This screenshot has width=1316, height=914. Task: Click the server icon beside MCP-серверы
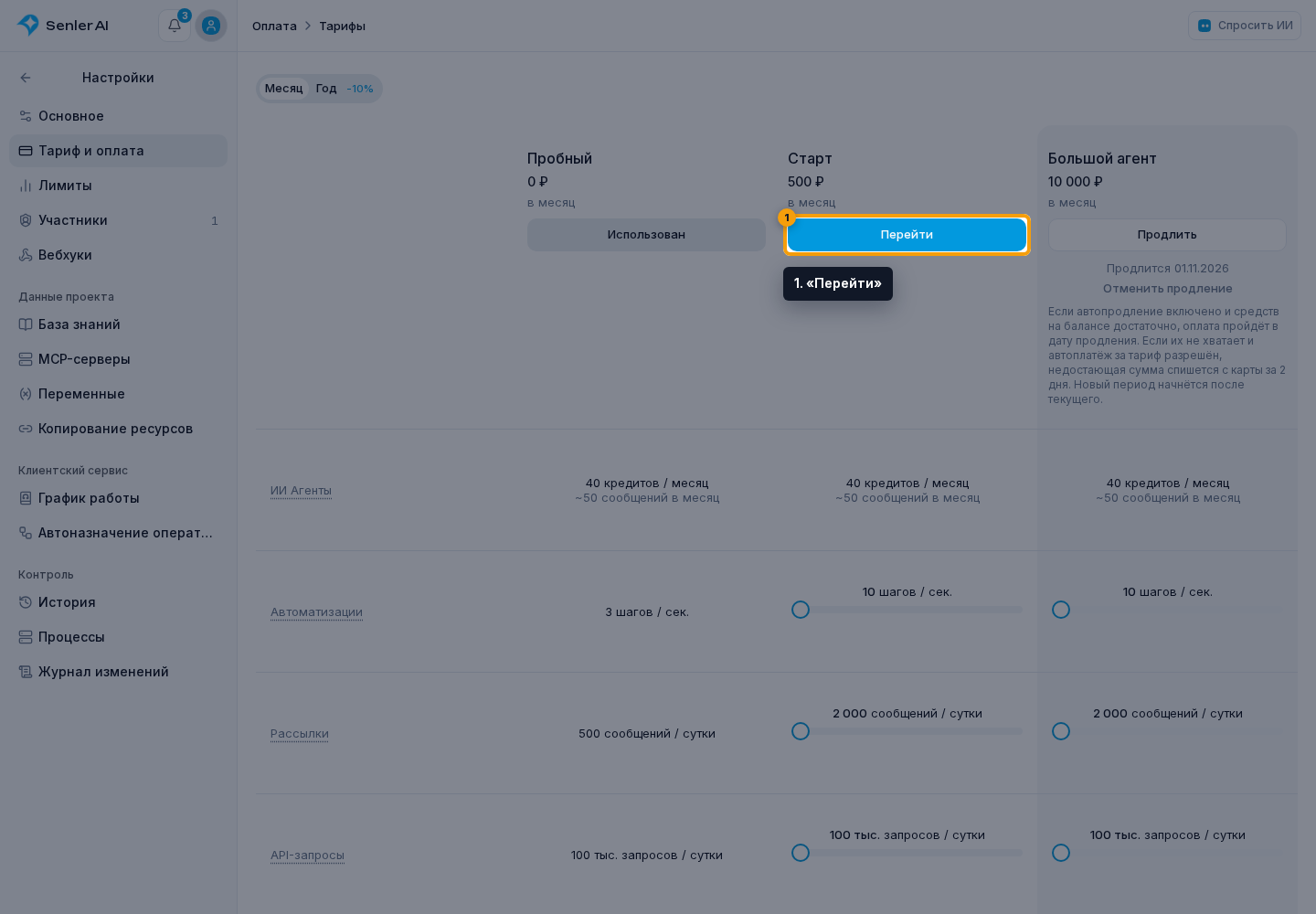(26, 359)
